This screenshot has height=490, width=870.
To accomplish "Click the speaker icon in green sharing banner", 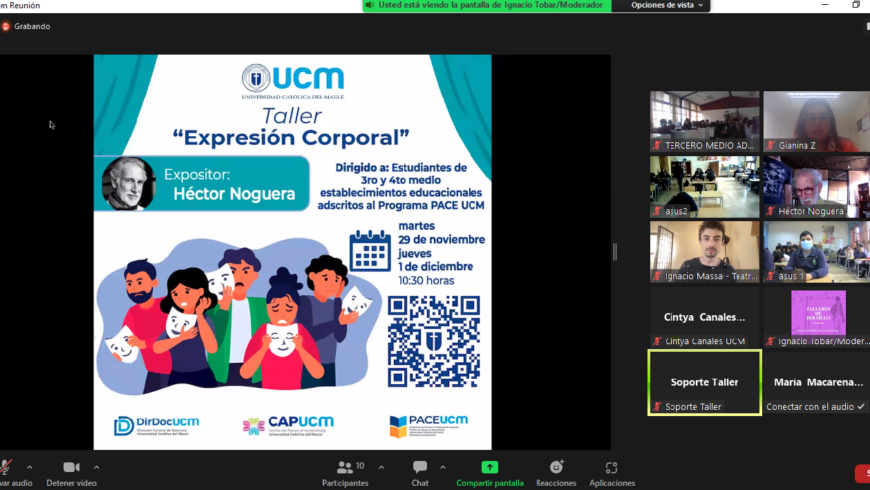I will 370,5.
